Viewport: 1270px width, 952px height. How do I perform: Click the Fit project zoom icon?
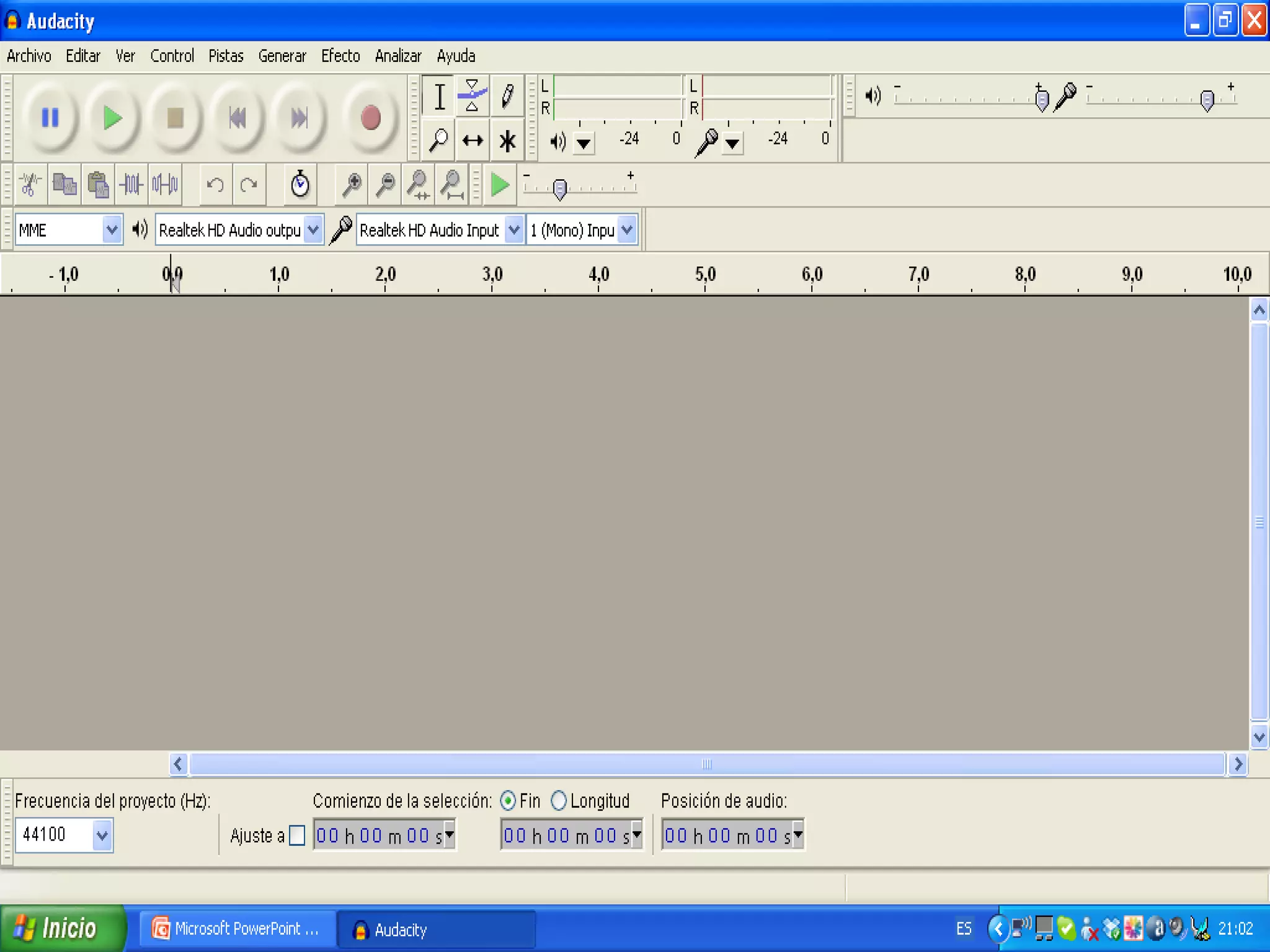pos(453,184)
